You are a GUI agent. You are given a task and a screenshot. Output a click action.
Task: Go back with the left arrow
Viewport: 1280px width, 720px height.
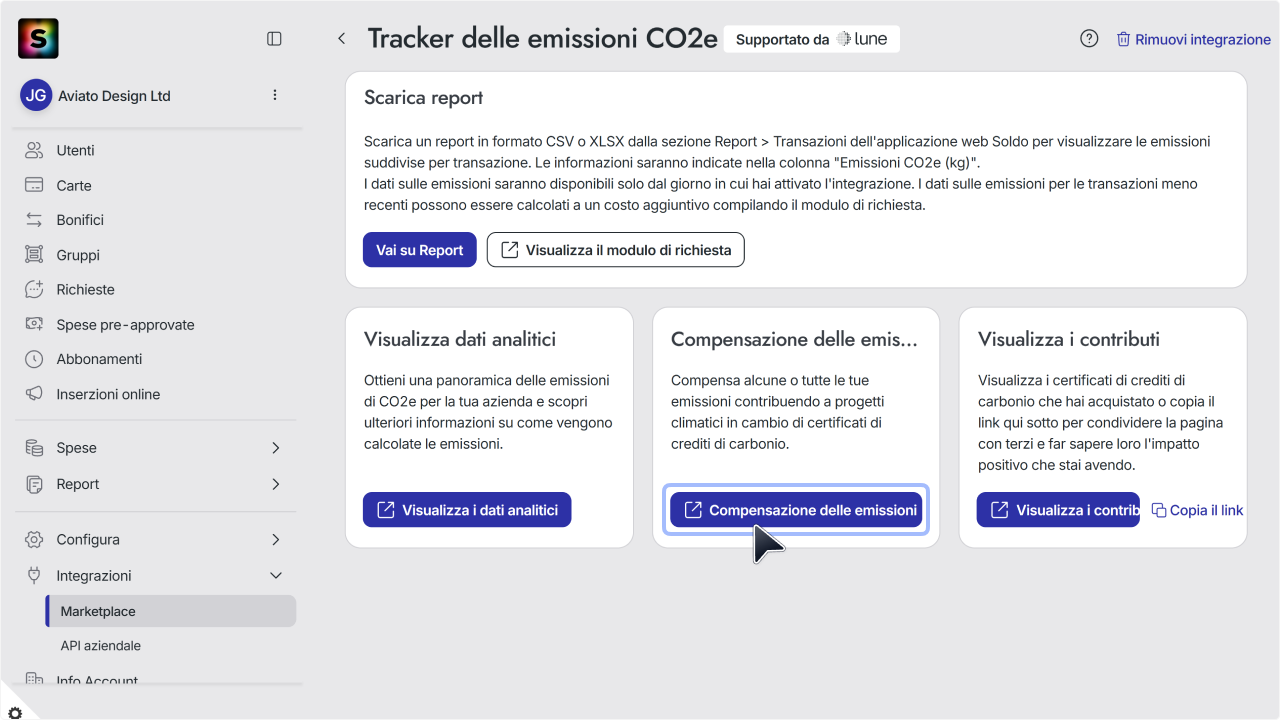pyautogui.click(x=341, y=38)
